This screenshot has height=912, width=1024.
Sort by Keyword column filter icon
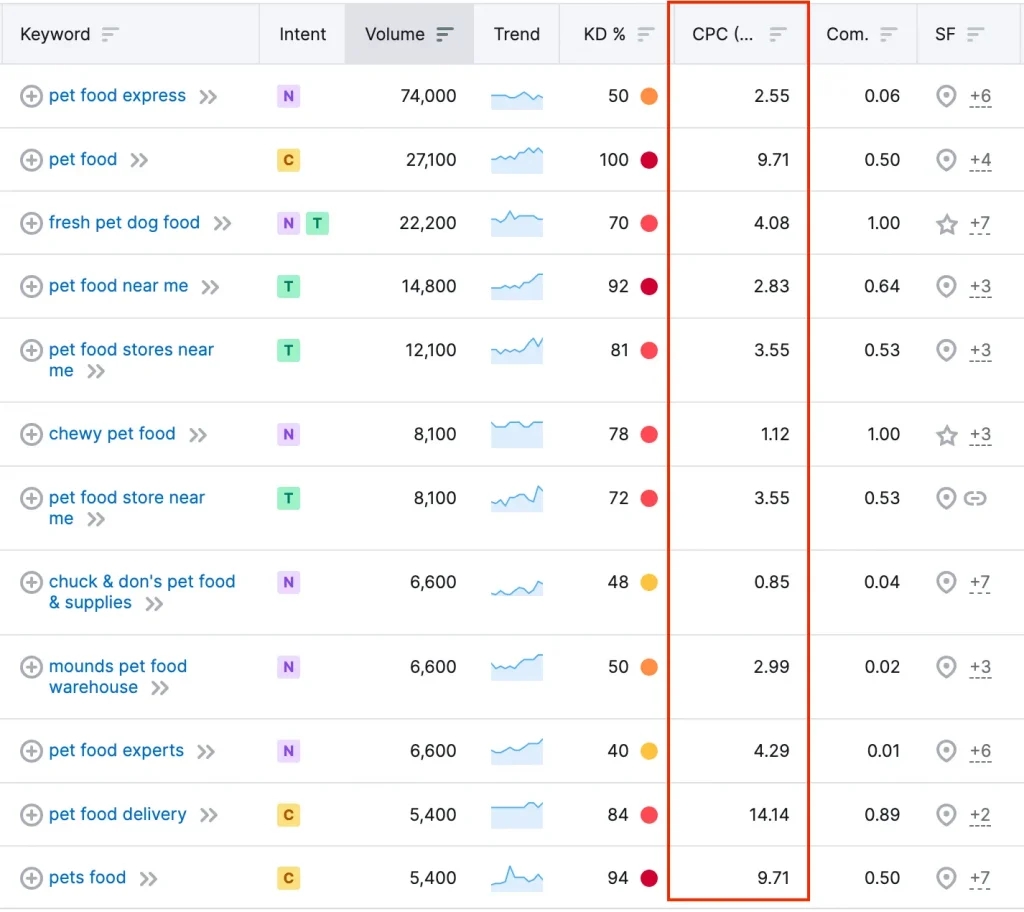point(110,34)
